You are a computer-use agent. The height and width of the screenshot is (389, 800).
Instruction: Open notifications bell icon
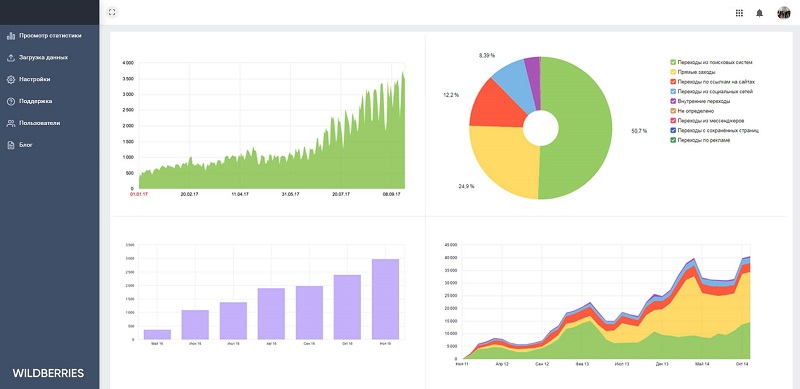click(759, 13)
